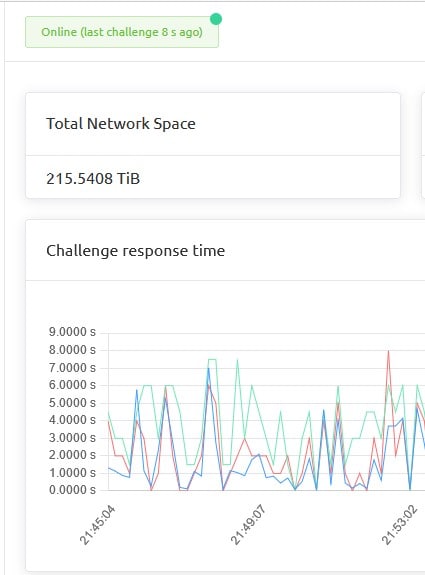This screenshot has height=575, width=425.
Task: Click the 3.0000 s axis label
Action: 72,437
